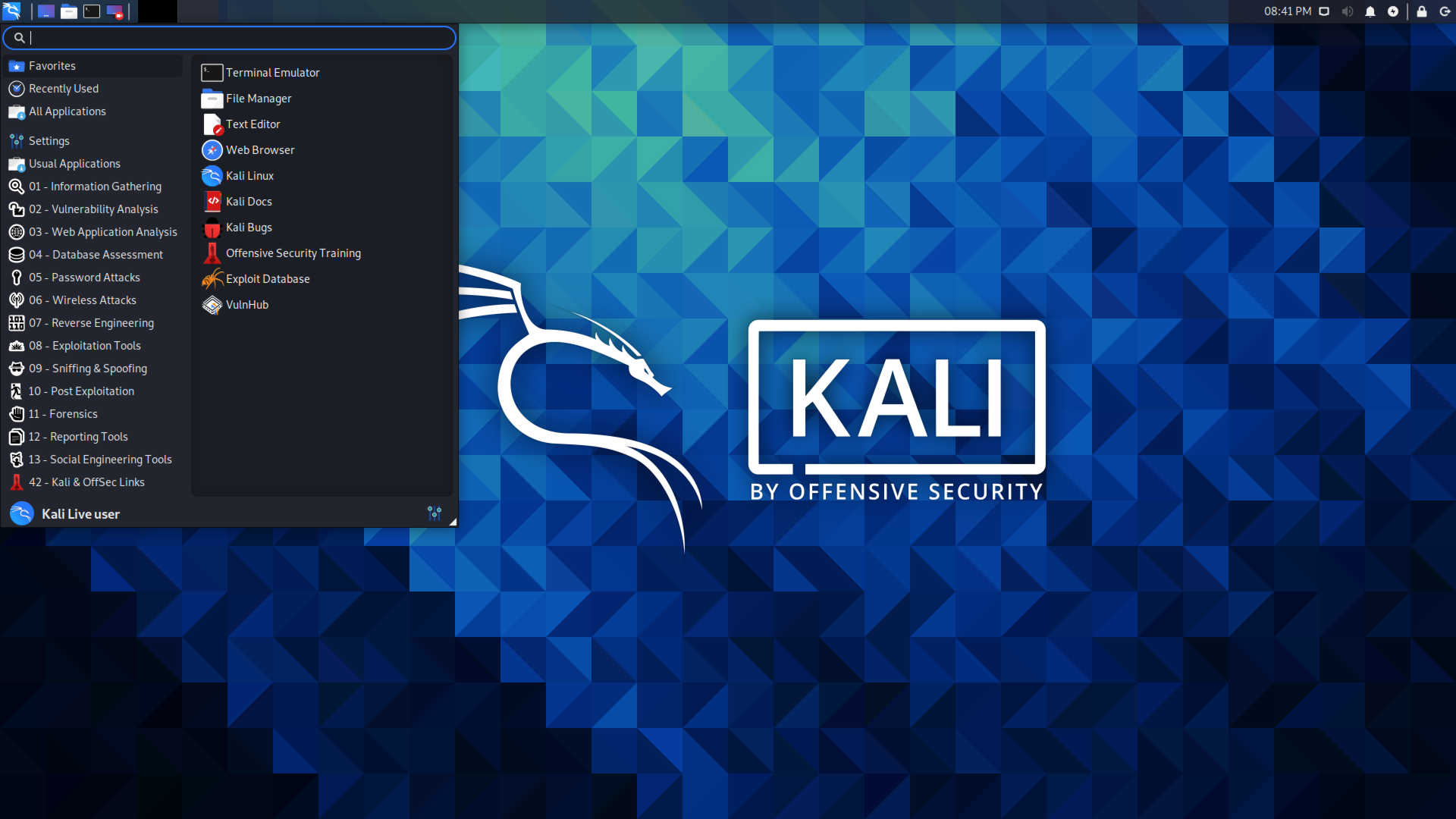
Task: Open Settings from left panel
Action: coord(48,140)
